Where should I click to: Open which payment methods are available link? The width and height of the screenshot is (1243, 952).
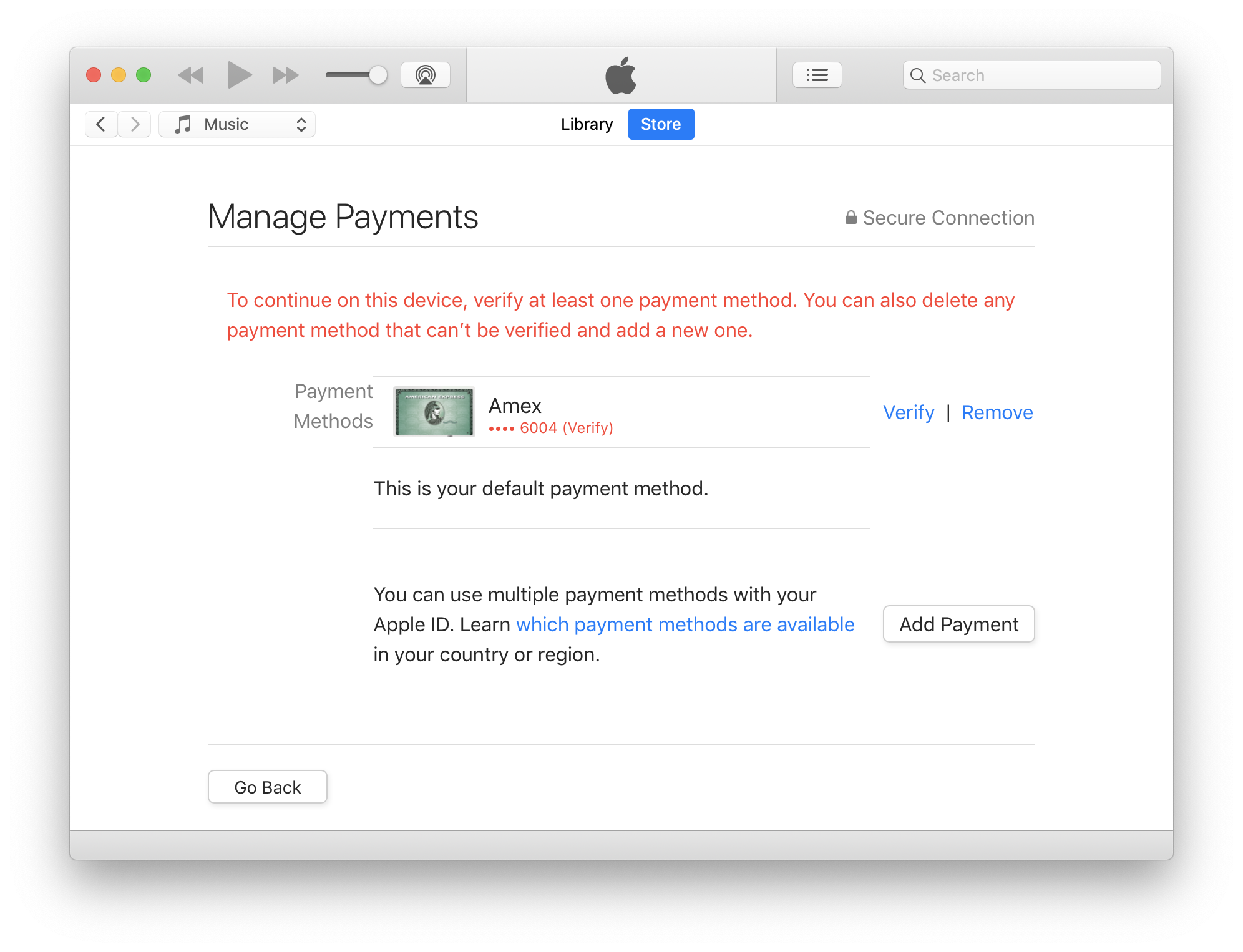coord(685,624)
